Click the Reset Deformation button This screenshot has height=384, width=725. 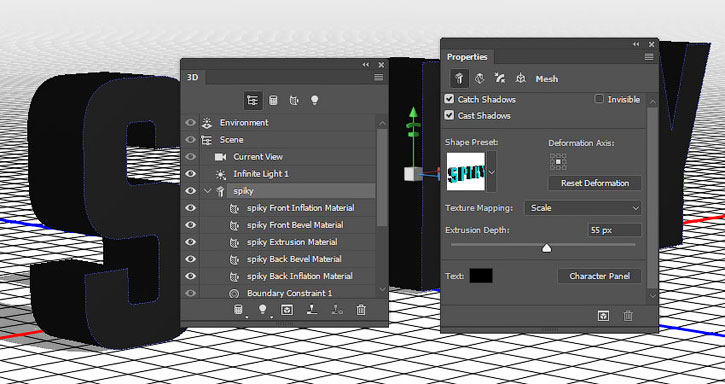[x=595, y=183]
